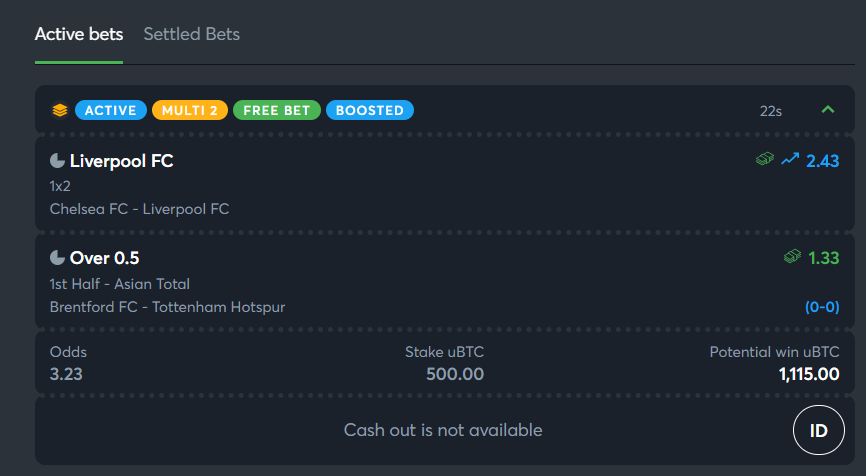Click the orange MULTI 2 badge
The height and width of the screenshot is (476, 866).
pyautogui.click(x=189, y=110)
